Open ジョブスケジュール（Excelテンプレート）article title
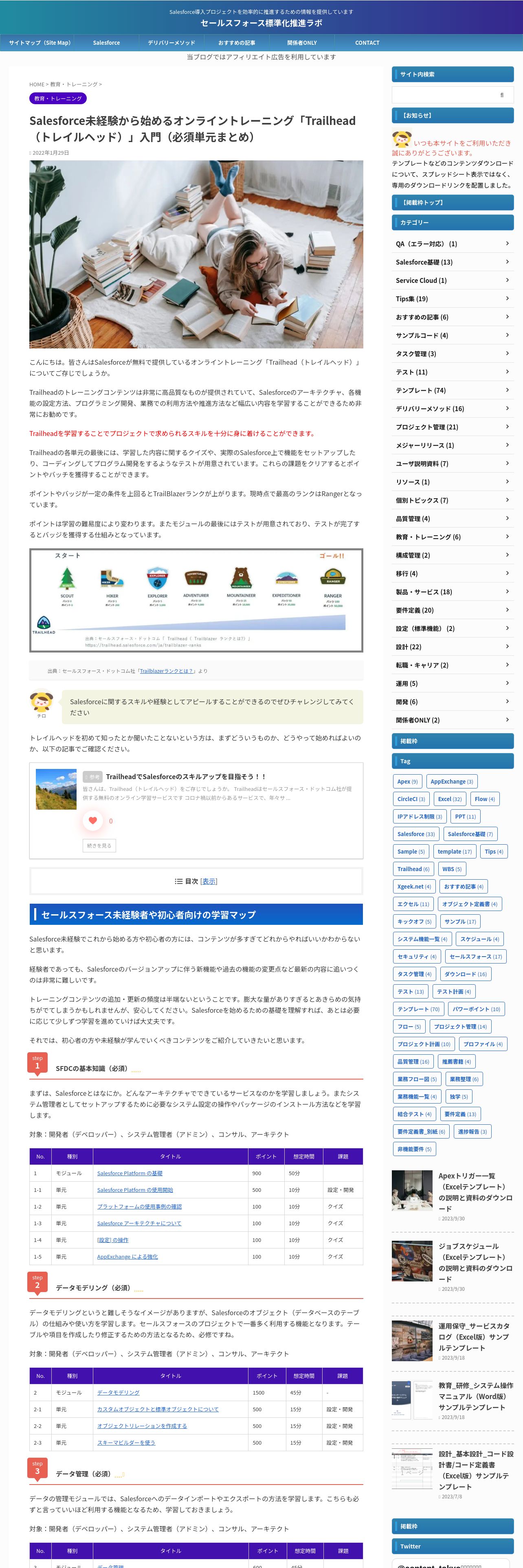This screenshot has height=1568, width=523. point(475,1262)
